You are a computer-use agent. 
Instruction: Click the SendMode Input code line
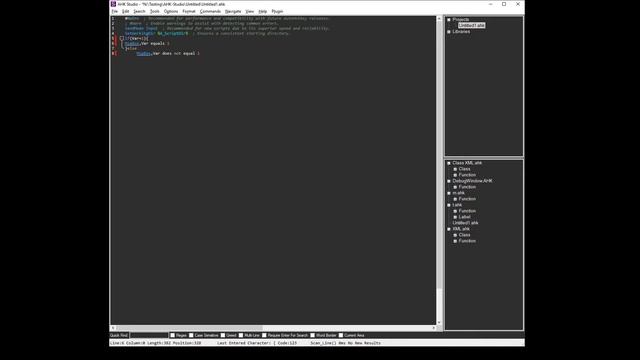coord(227,29)
